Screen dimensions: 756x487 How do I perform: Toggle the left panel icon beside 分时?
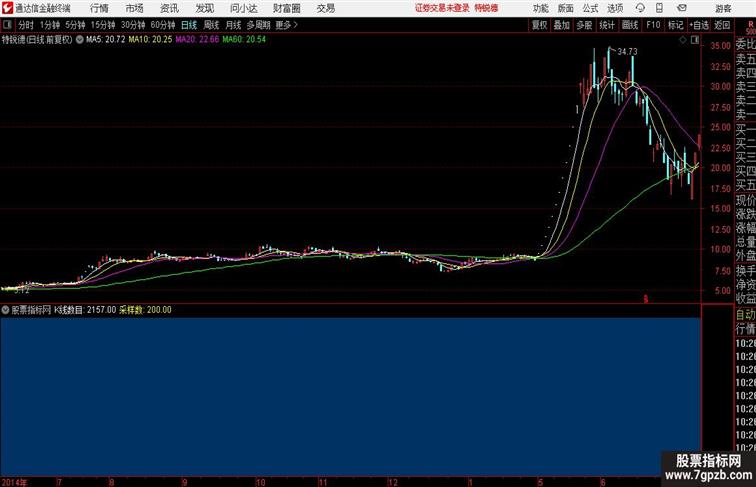7,25
